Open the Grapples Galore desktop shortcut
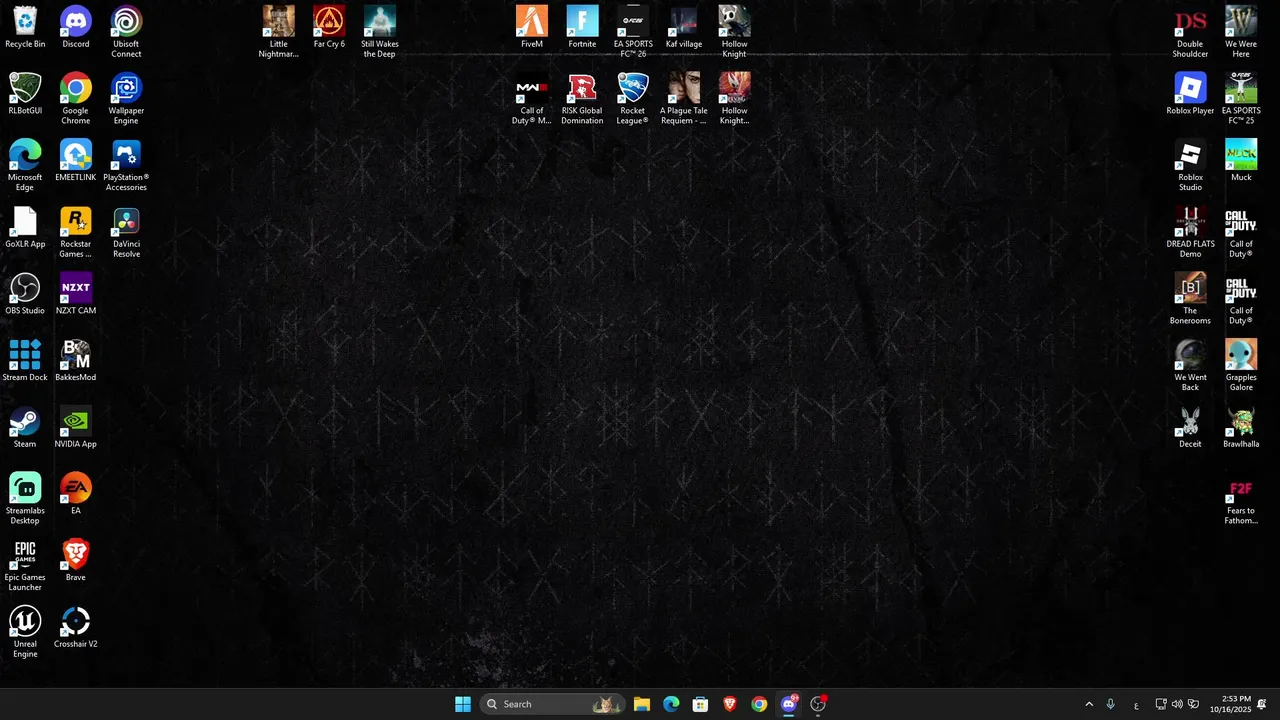Image resolution: width=1280 pixels, height=720 pixels. pyautogui.click(x=1241, y=366)
